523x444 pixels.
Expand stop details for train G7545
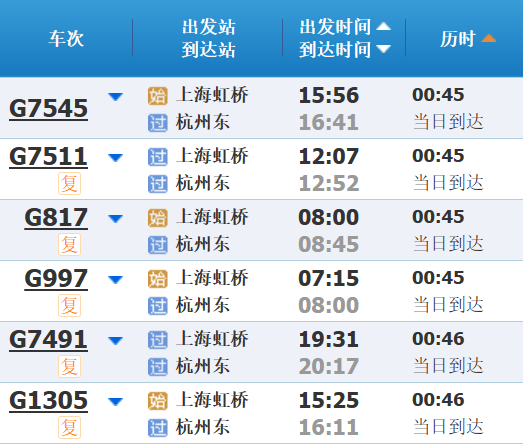pos(116,97)
